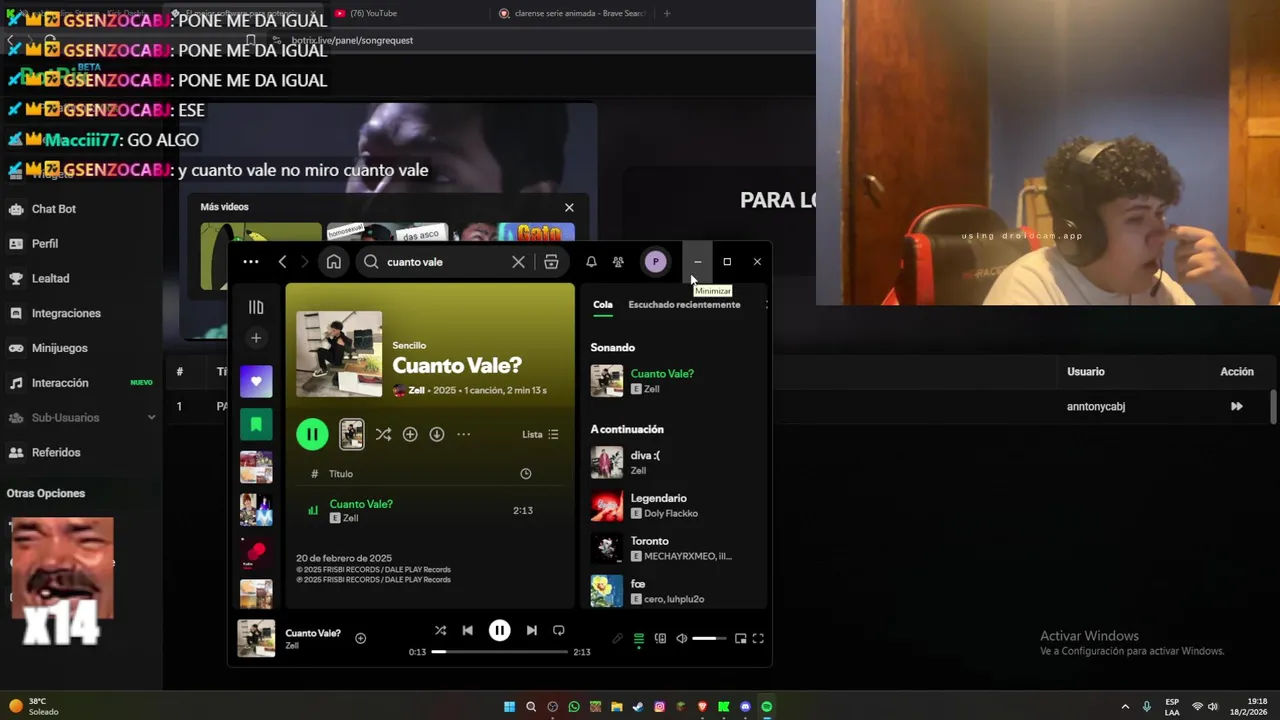Open the 'Lista' view dropdown

pos(540,434)
